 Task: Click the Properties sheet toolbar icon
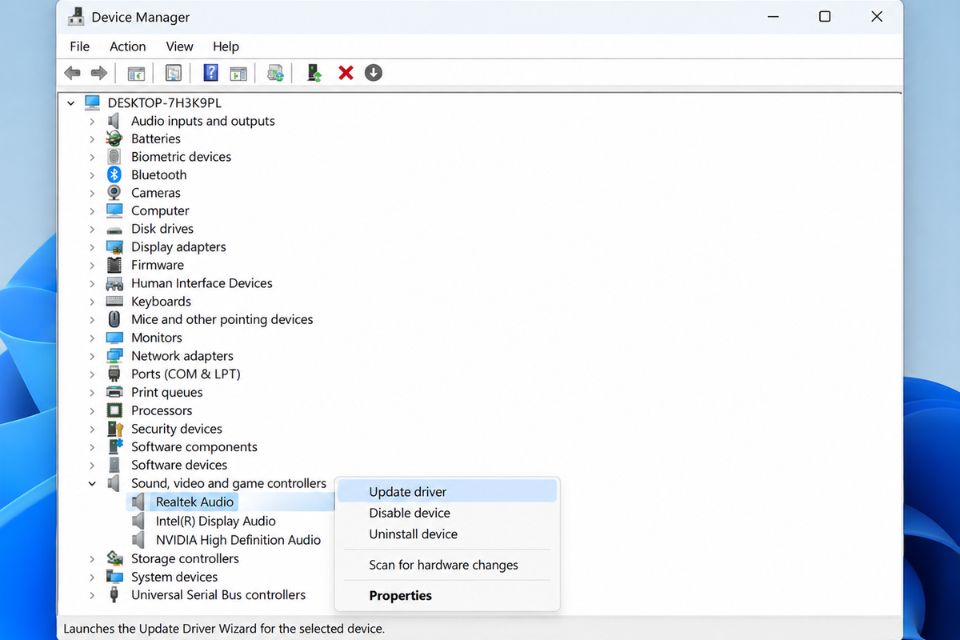click(173, 73)
